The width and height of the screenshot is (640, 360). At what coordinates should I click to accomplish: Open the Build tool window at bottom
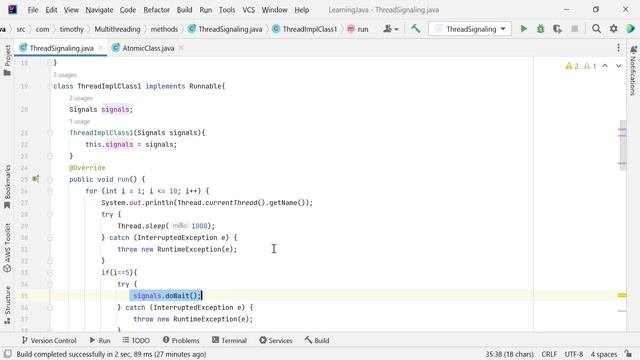pyautogui.click(x=317, y=340)
